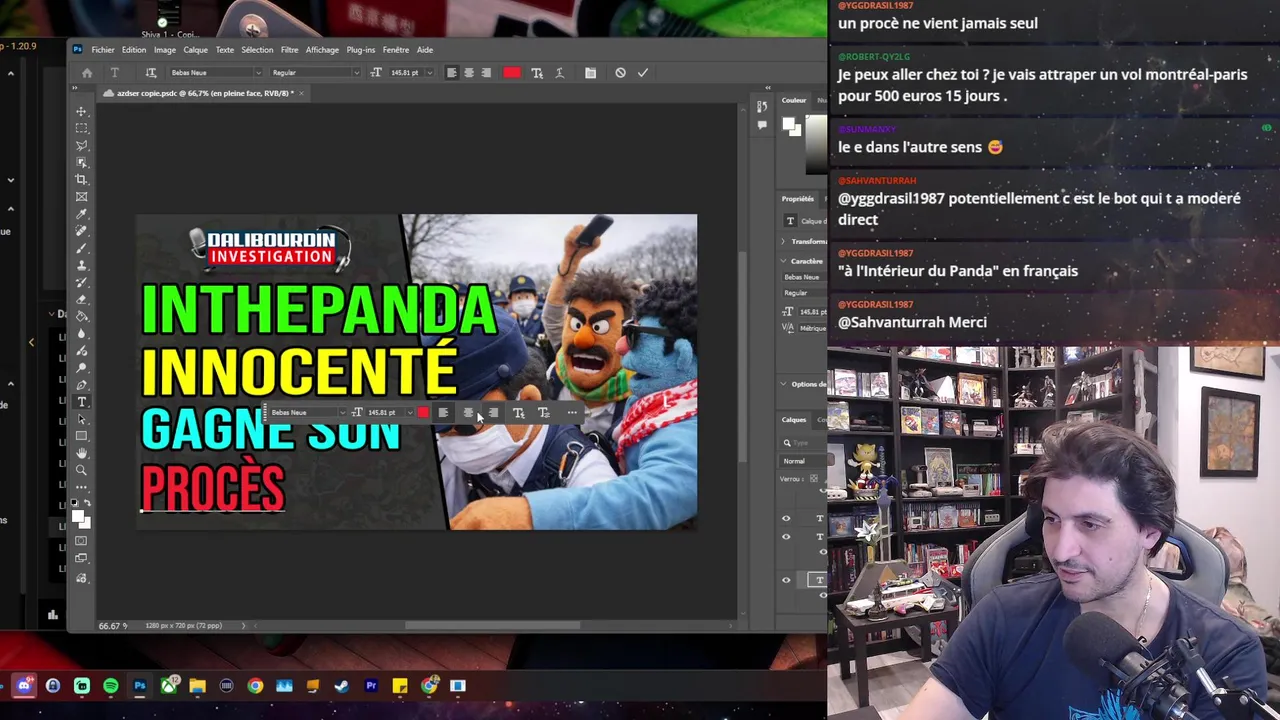Select the Crop tool
The height and width of the screenshot is (720, 1280).
(82, 179)
